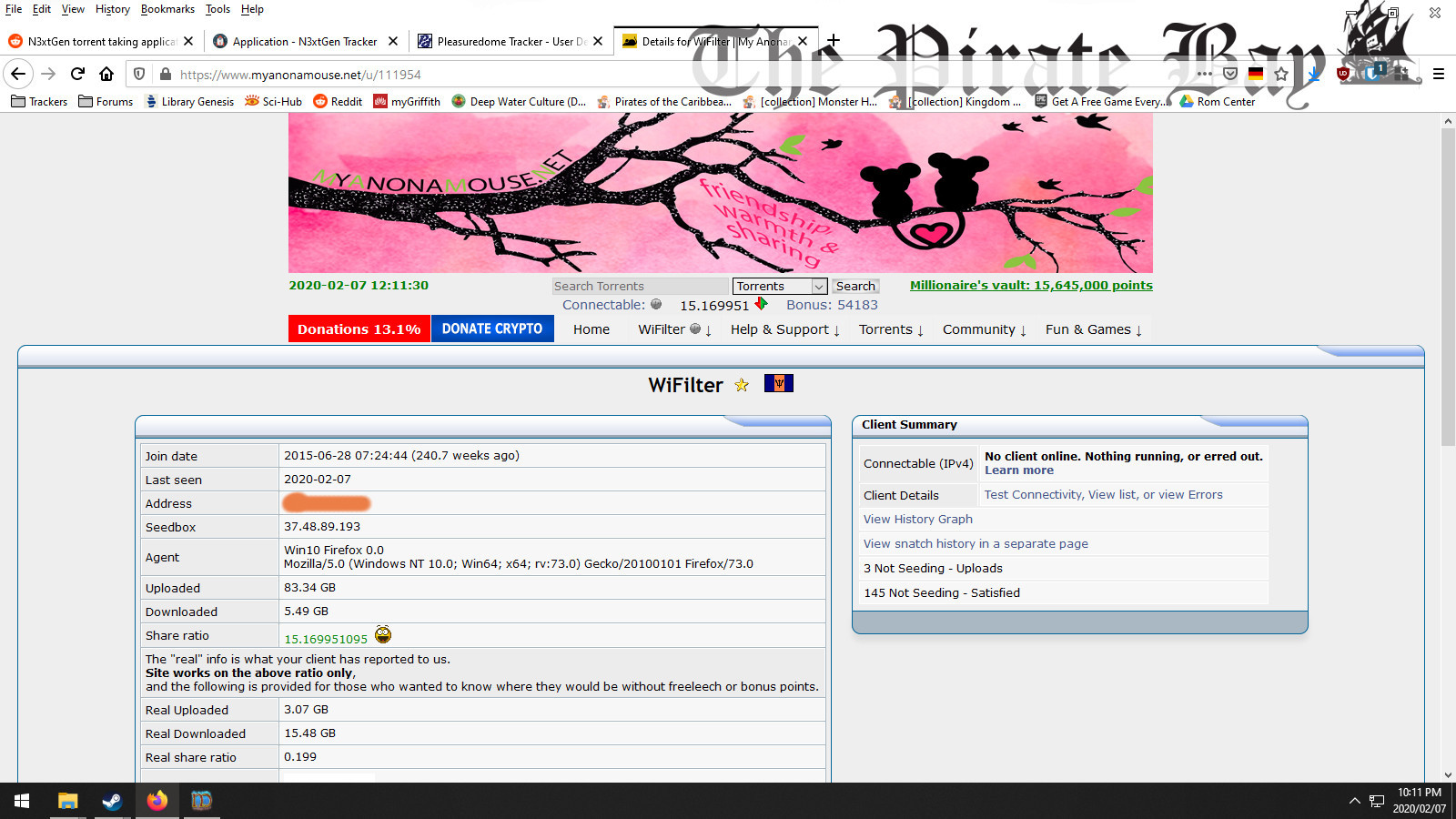Image resolution: width=1456 pixels, height=819 pixels.
Task: Open the Torrents search category dropdown
Action: coord(780,286)
